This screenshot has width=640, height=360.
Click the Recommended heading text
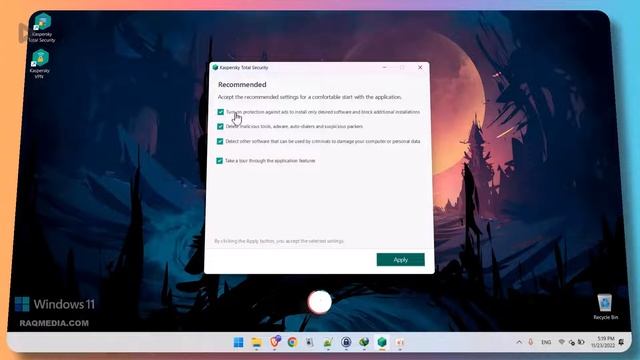(242, 84)
